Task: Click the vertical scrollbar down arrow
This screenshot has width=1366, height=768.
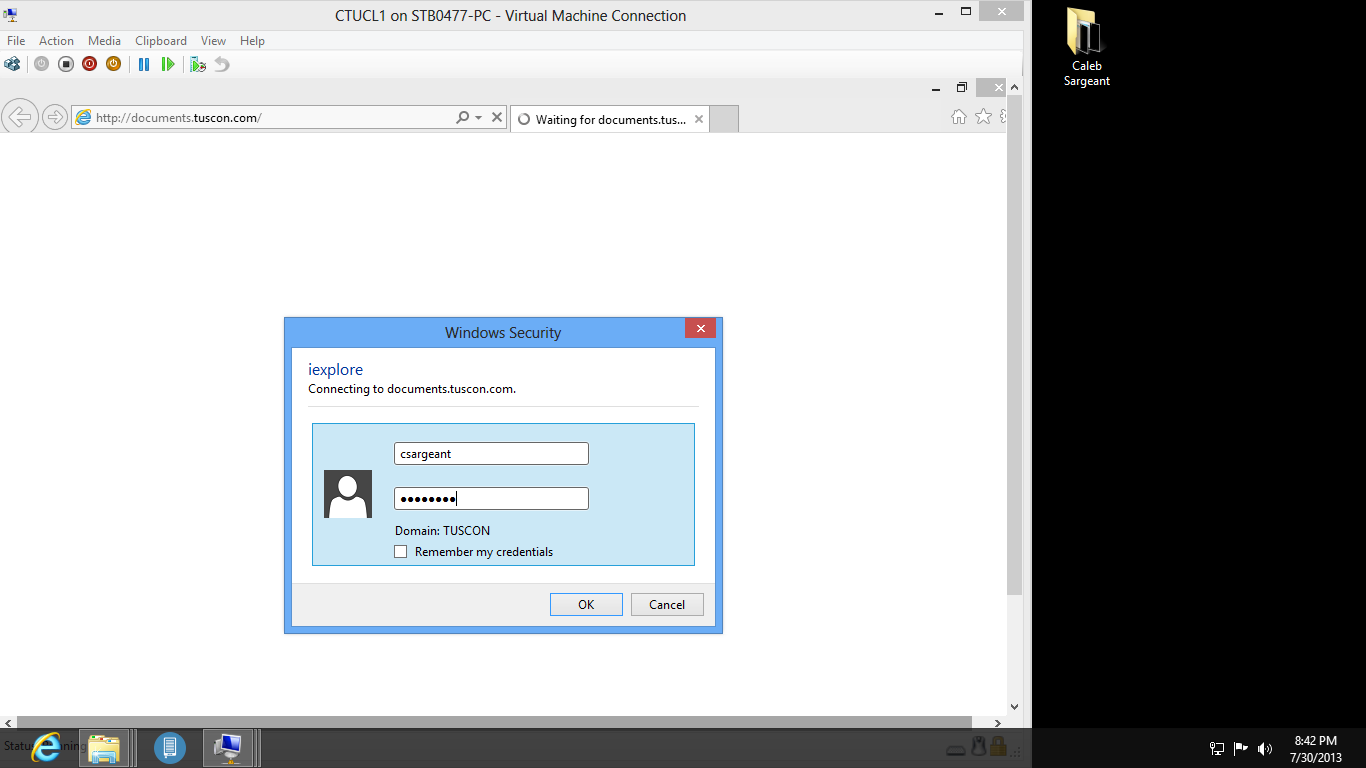Action: coord(1014,707)
